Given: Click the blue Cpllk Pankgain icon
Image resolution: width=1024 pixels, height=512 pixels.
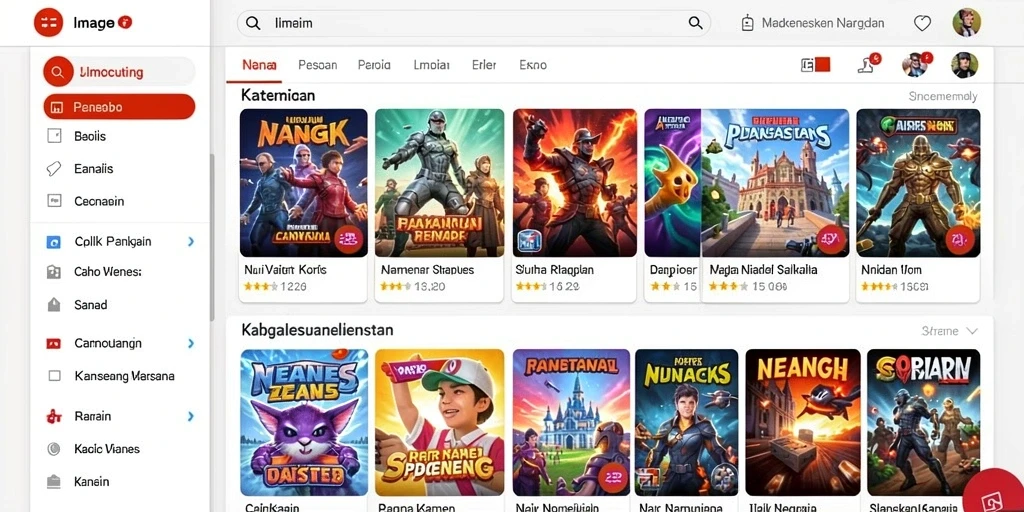Looking at the screenshot, I should point(54,242).
